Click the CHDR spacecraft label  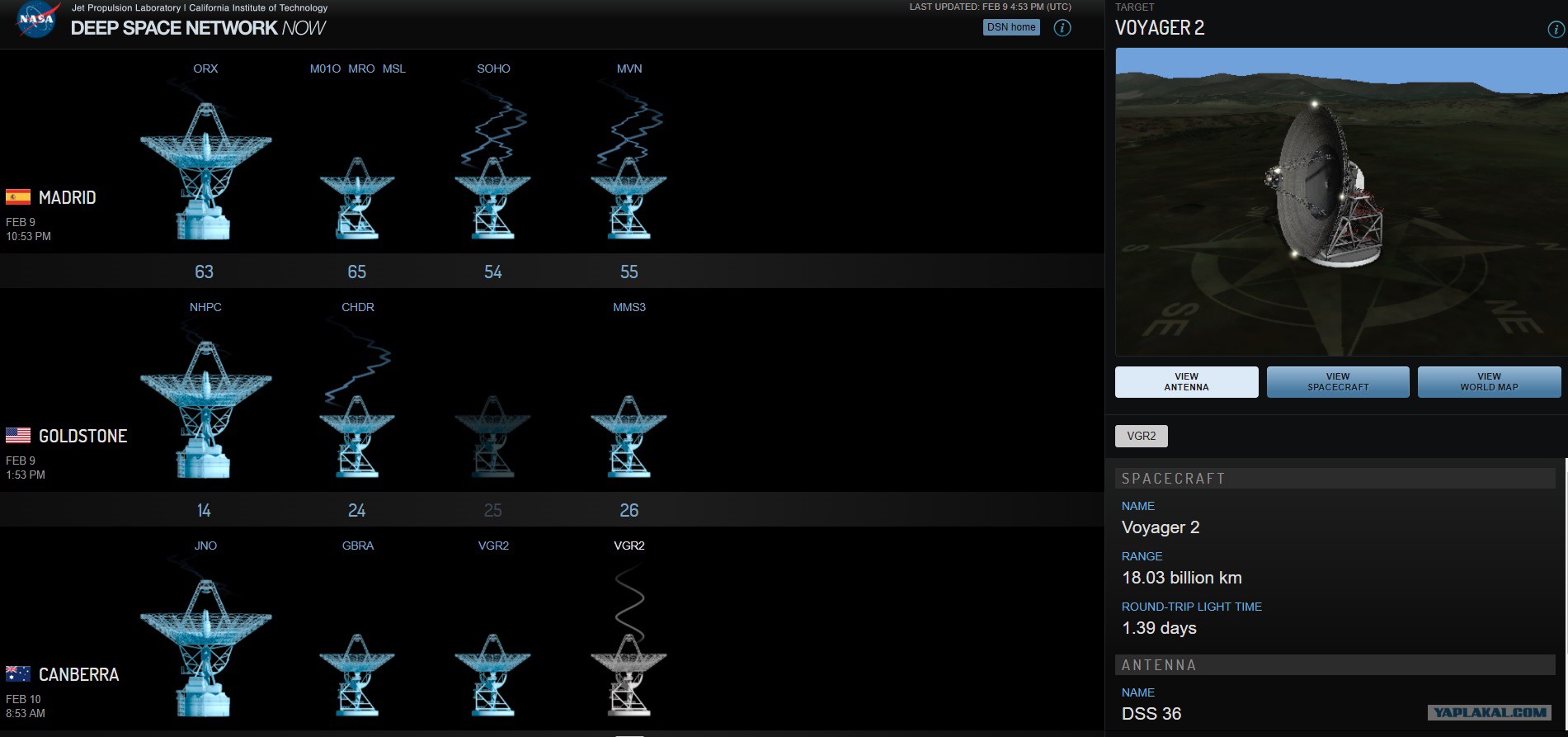point(358,307)
